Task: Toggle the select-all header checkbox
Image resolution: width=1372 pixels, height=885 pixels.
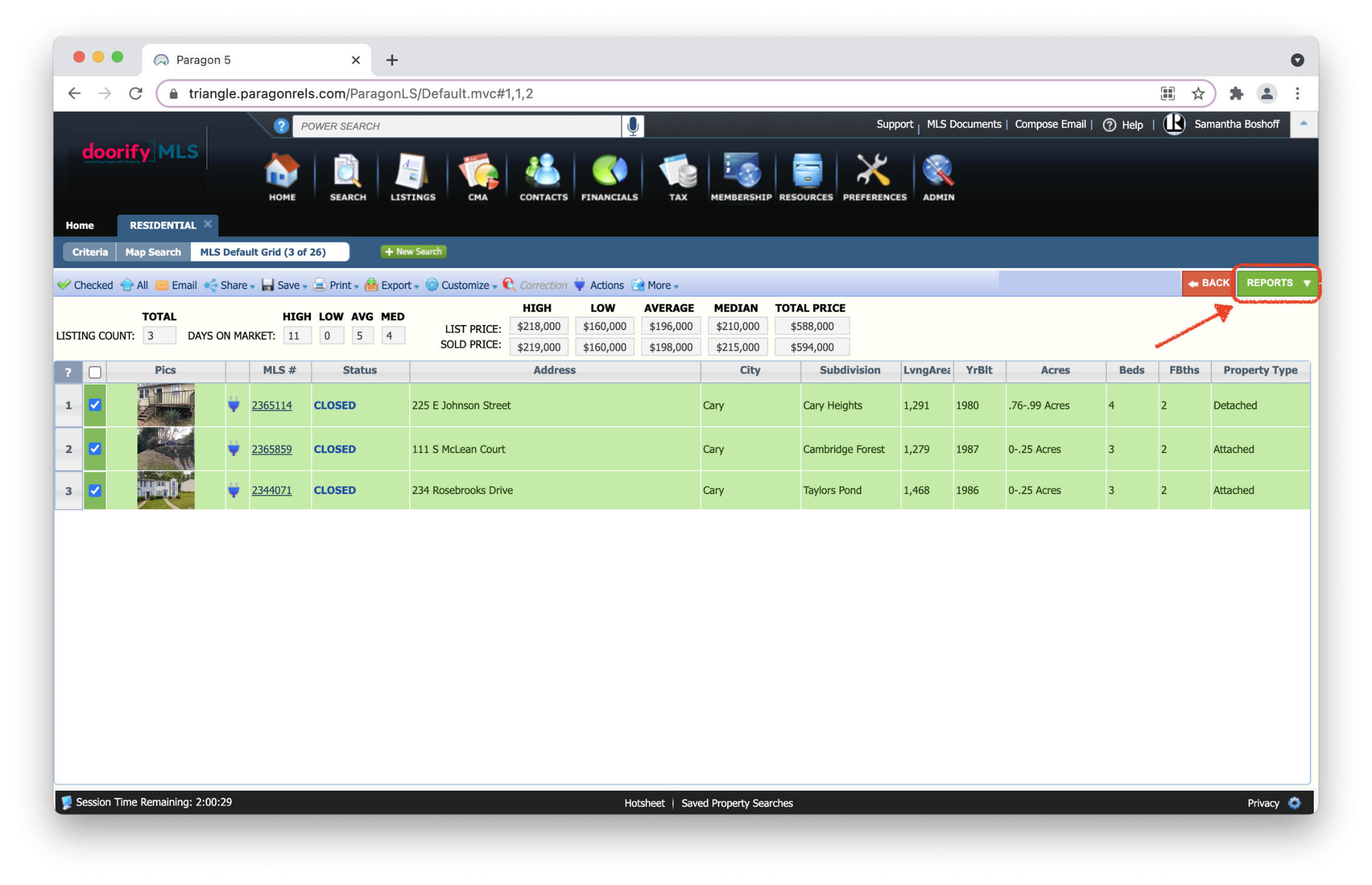Action: pyautogui.click(x=95, y=372)
